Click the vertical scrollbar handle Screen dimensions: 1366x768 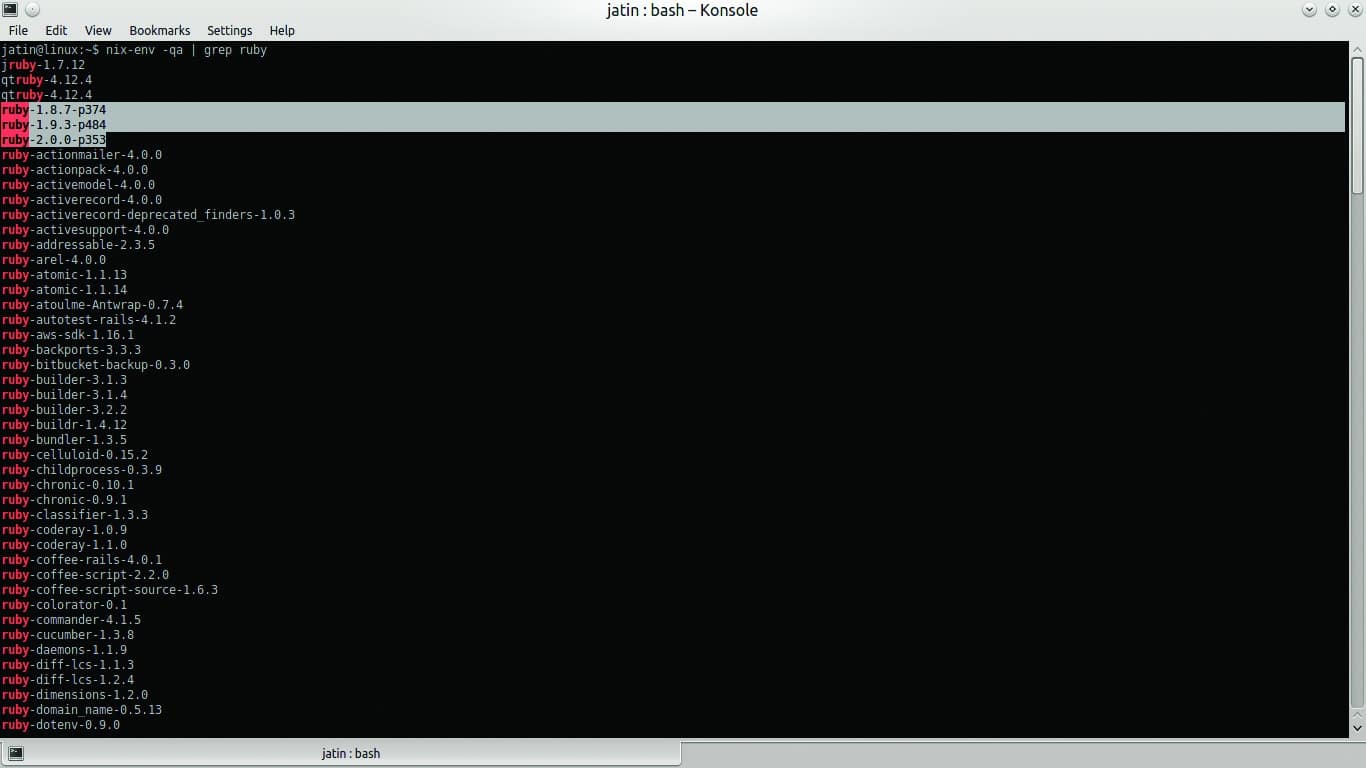1357,125
